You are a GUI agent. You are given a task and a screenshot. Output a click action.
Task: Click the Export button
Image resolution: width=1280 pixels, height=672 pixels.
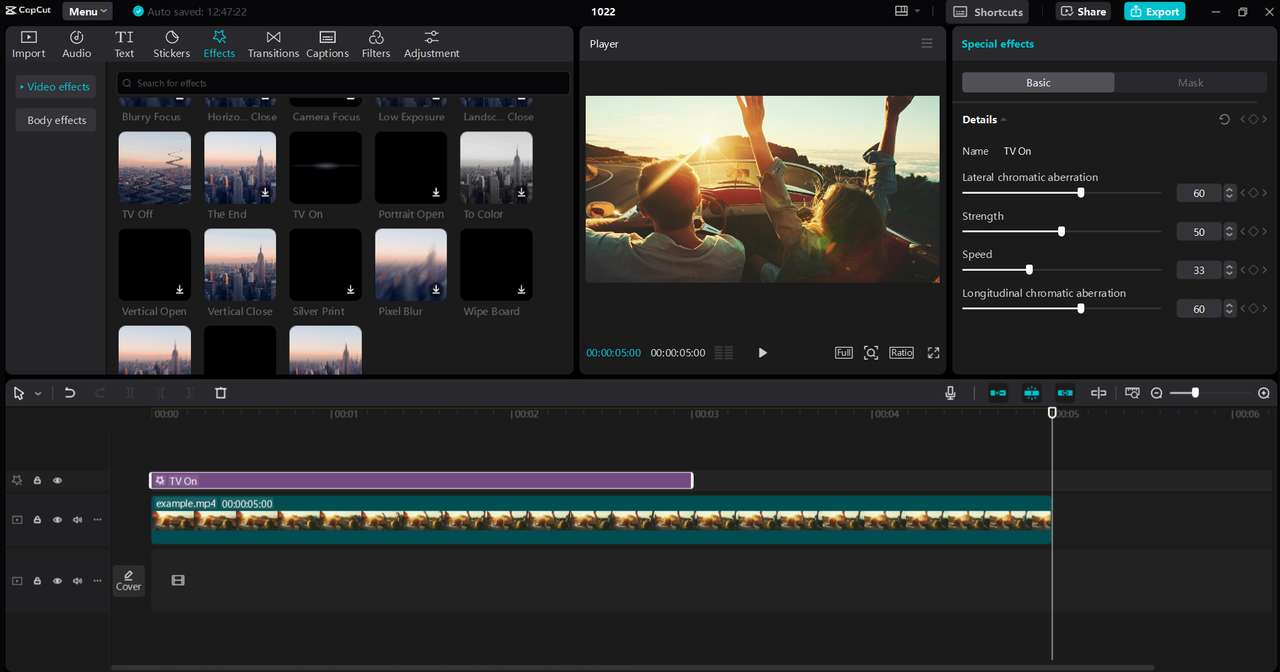point(1154,11)
